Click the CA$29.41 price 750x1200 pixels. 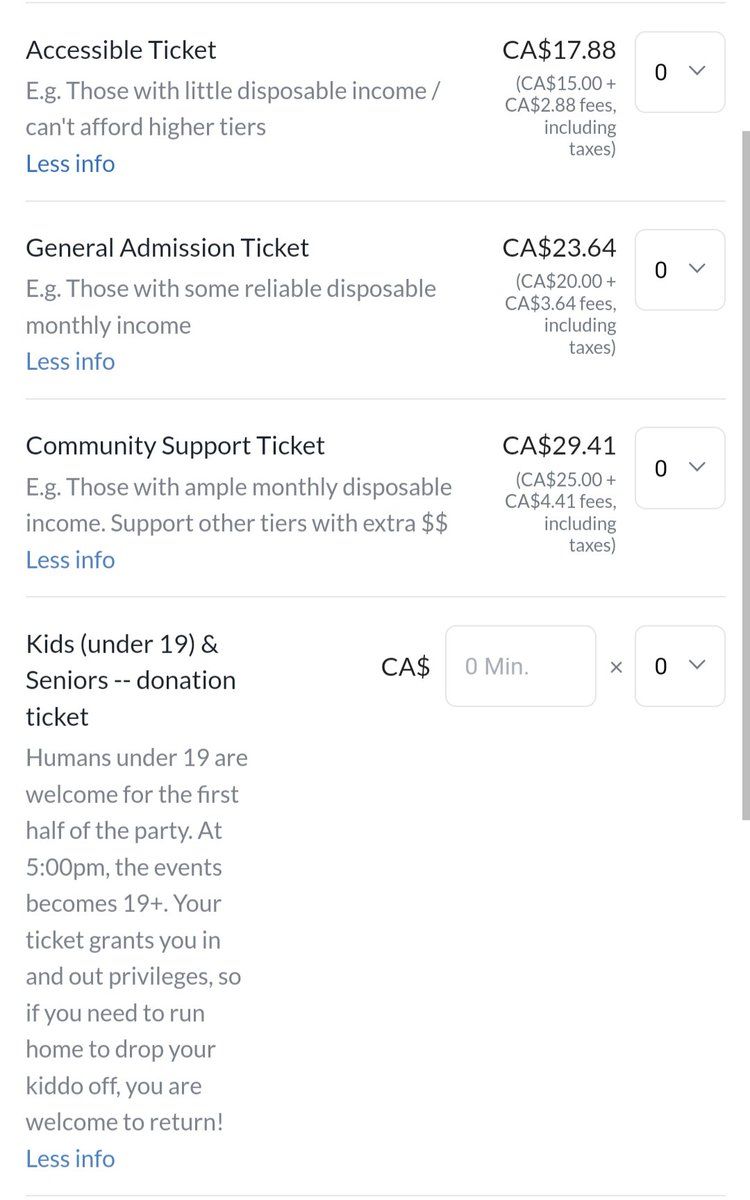point(559,446)
